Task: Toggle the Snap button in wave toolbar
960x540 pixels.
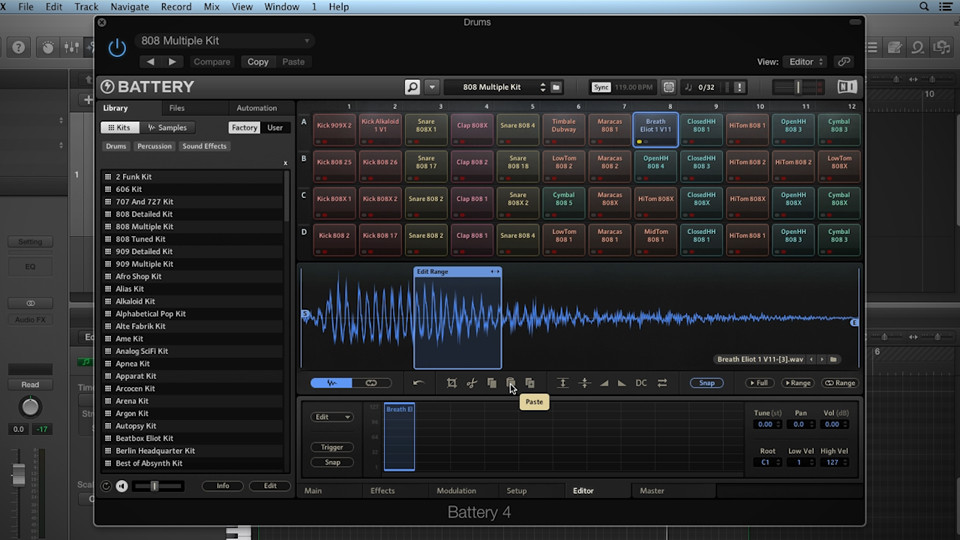Action: coord(707,383)
